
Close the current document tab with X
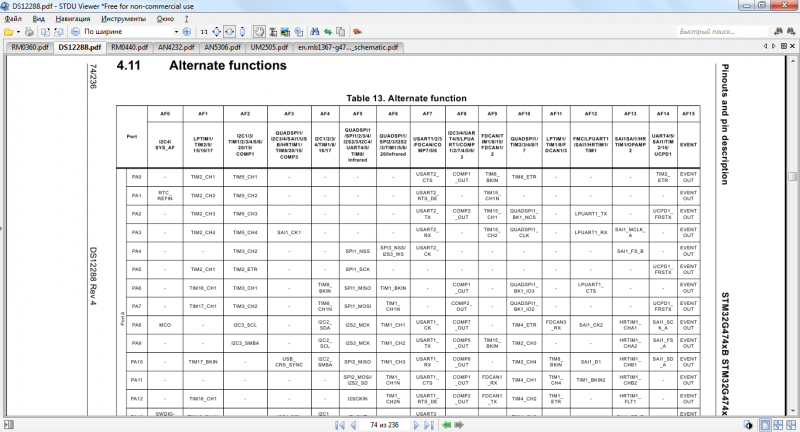point(792,46)
